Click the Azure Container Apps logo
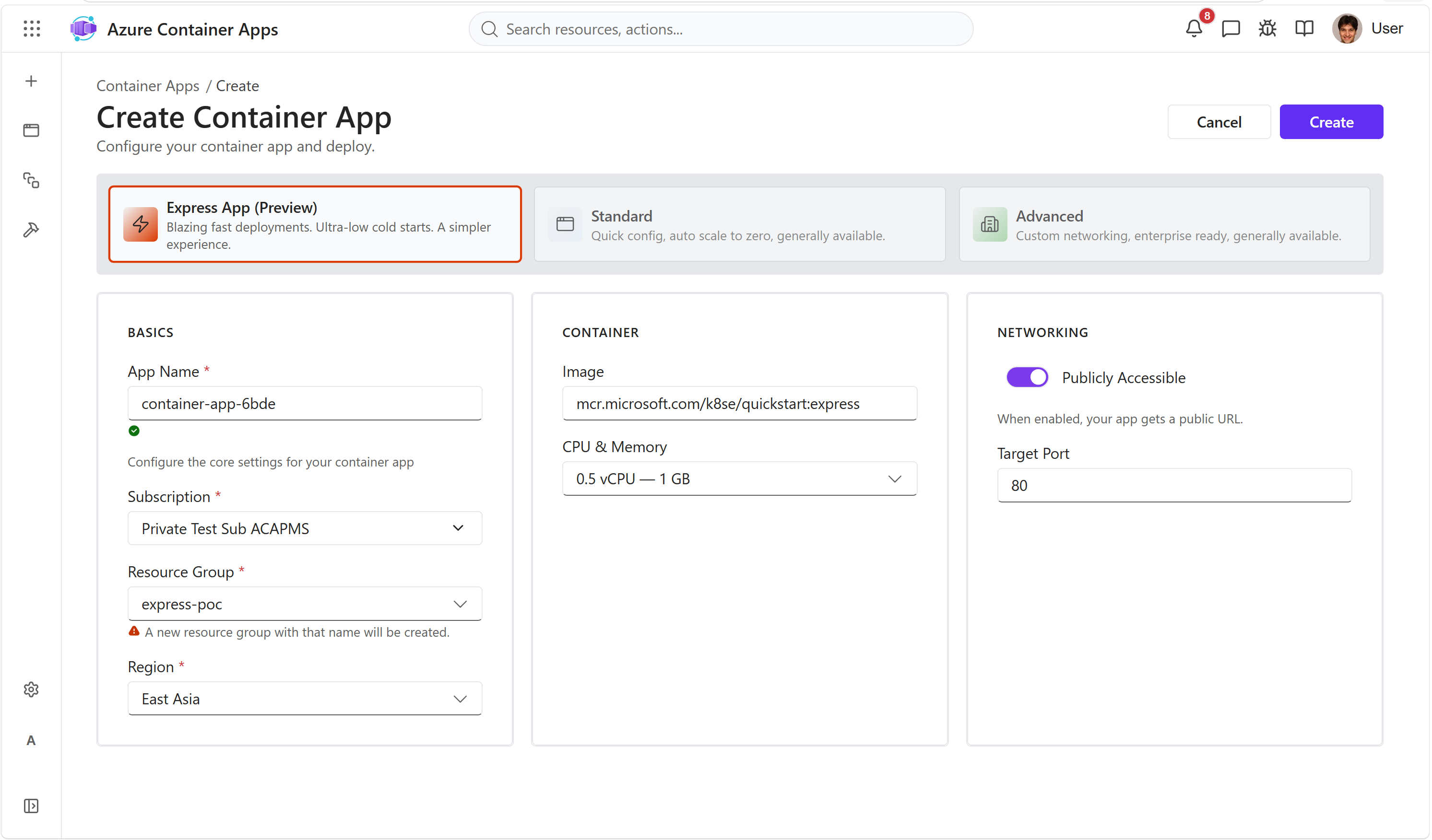This screenshot has height=840, width=1432. click(x=83, y=28)
